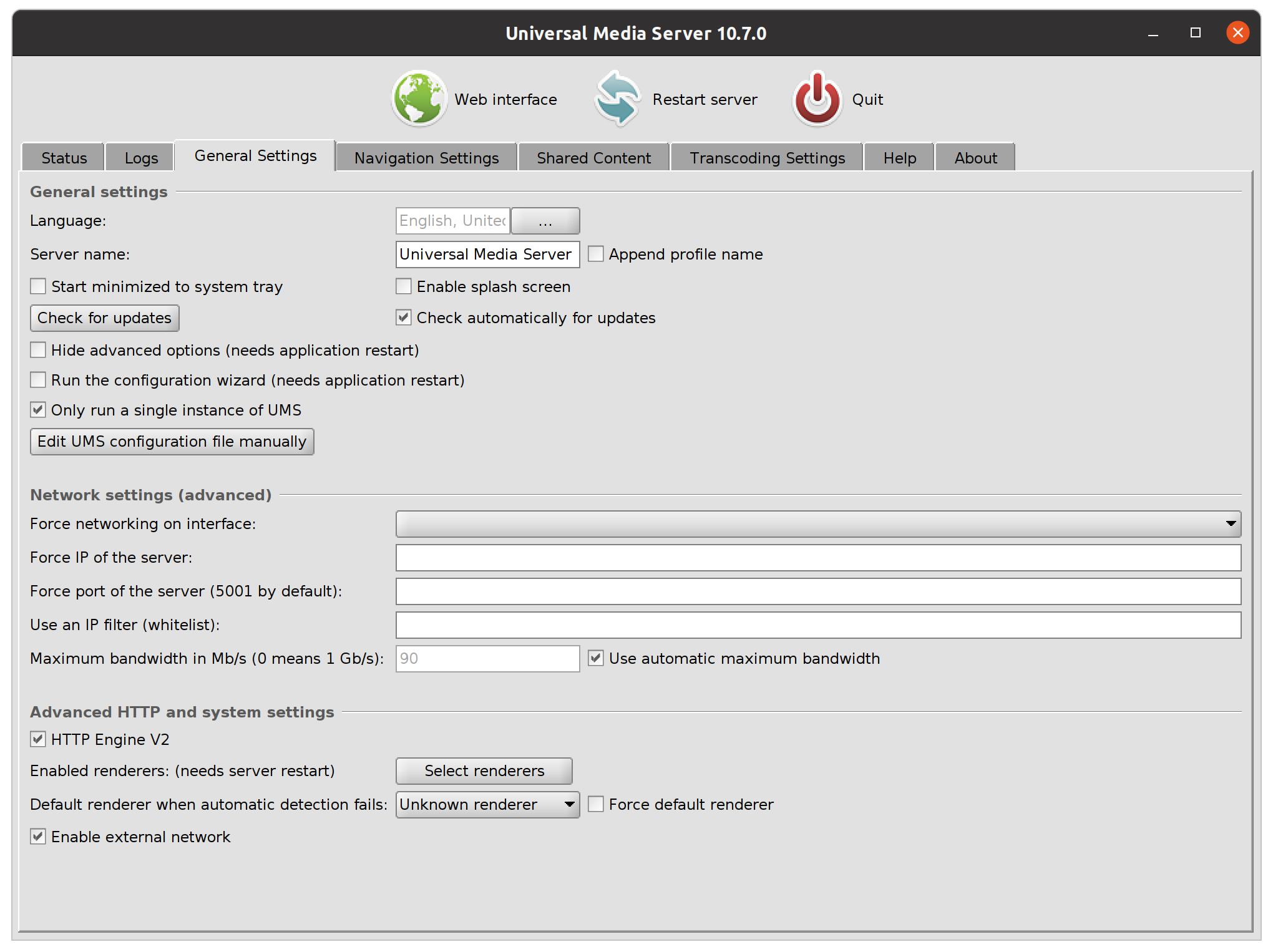Screen dimensions: 1273x952
Task: Open Edit UMS configuration file manually
Action: pos(171,441)
